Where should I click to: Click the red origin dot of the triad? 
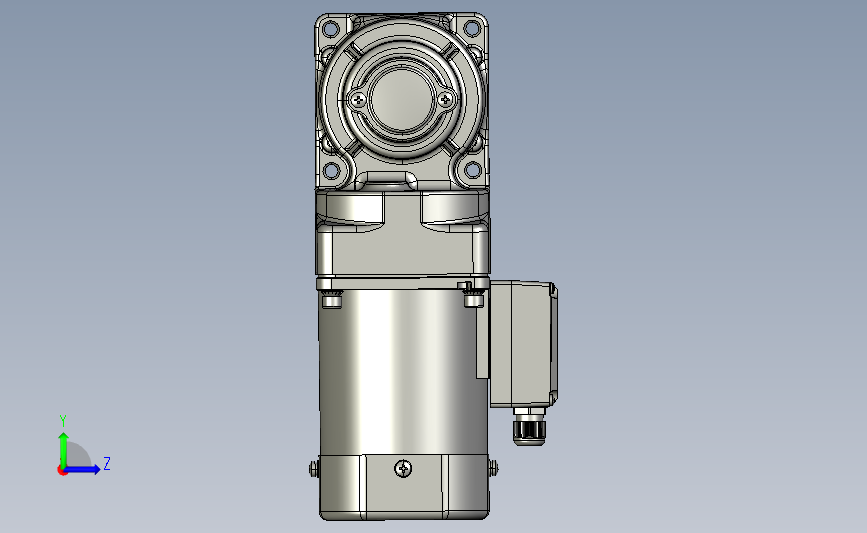(x=62, y=471)
